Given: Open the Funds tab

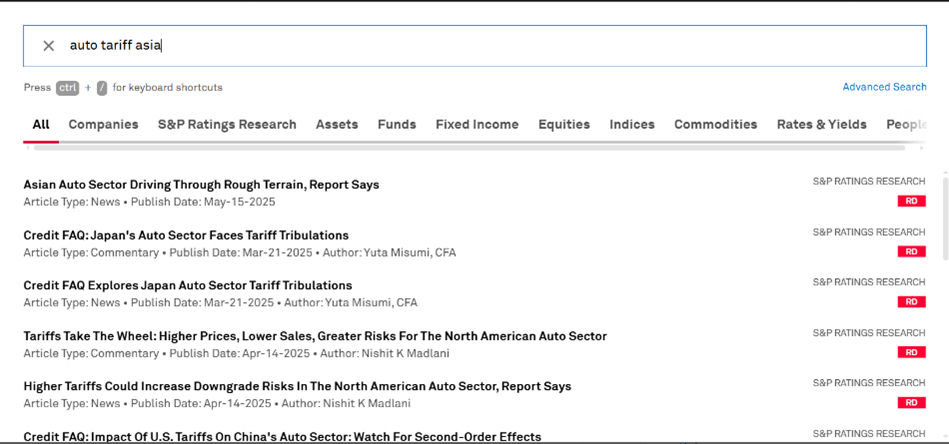Looking at the screenshot, I should (x=396, y=125).
